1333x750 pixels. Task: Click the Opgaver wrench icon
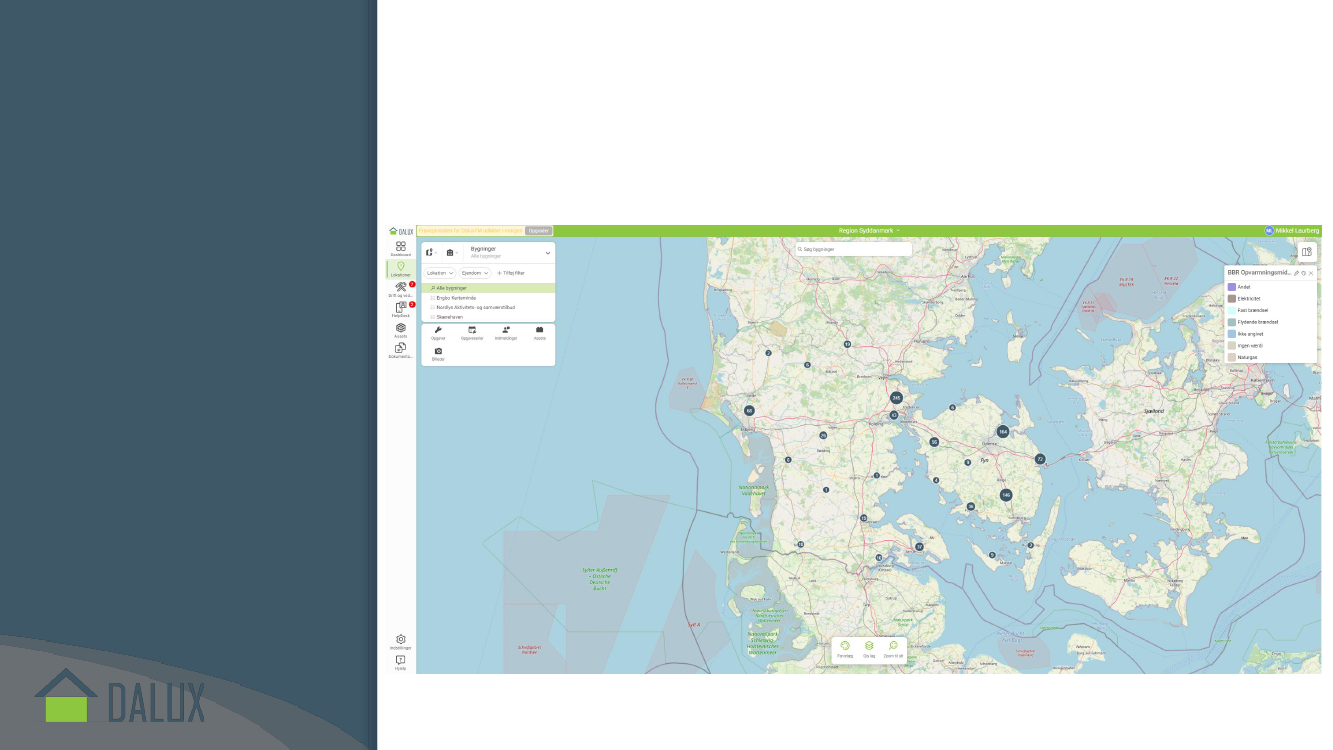pos(438,329)
